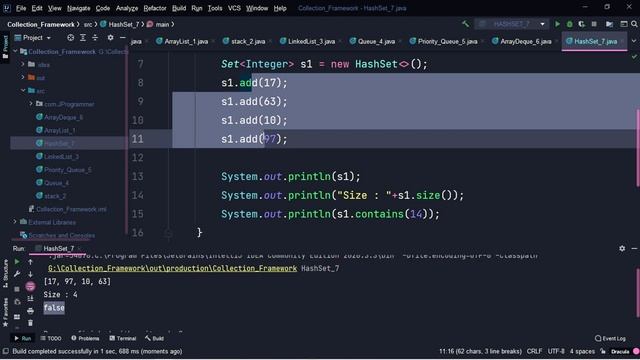Clear console with the trash icon
Screen dimensions: 640x360
pyautogui.click(x=30, y=323)
